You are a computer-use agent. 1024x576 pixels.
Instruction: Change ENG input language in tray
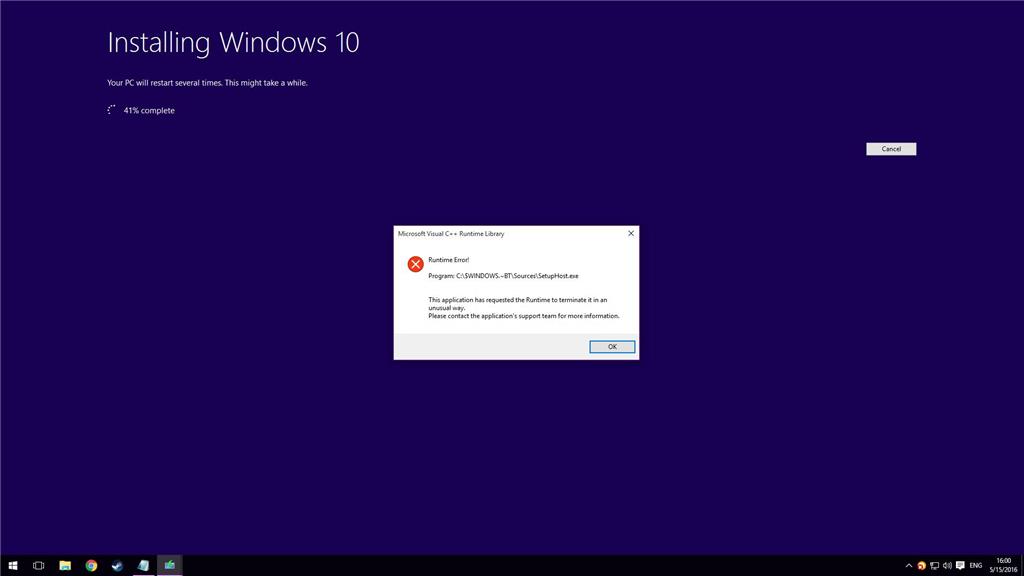pyautogui.click(x=976, y=566)
